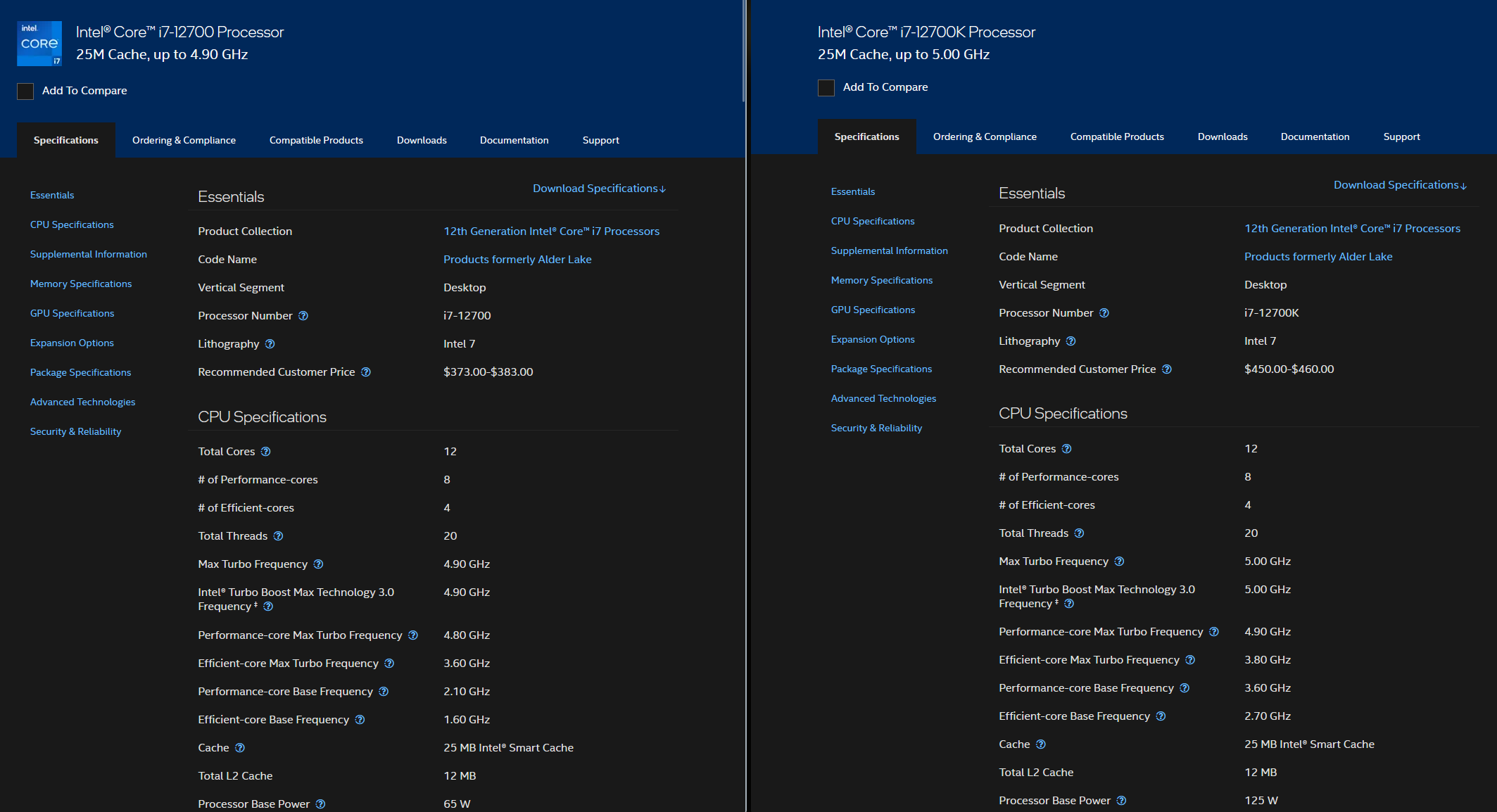Image resolution: width=1497 pixels, height=812 pixels.
Task: Switch to Compatible Products tab for i7-12700K
Action: [1117, 137]
